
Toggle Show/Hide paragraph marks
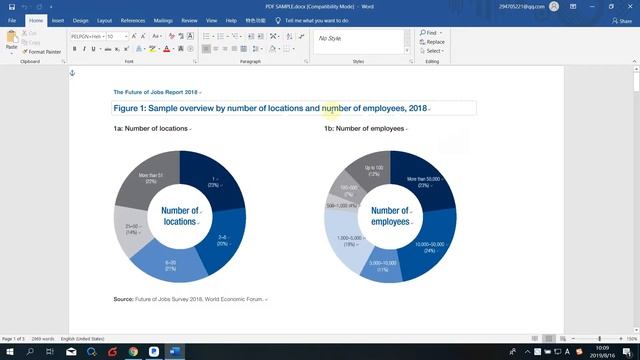tap(301, 36)
